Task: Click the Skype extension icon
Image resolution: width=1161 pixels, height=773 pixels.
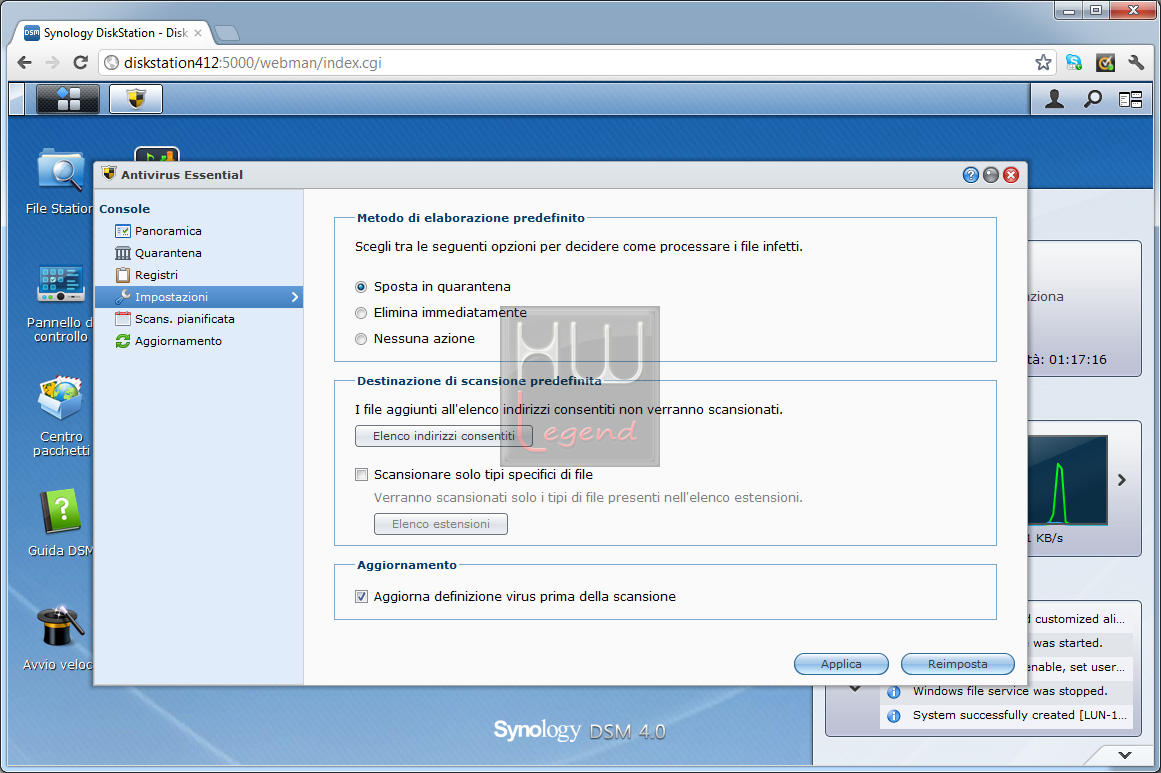Action: pyautogui.click(x=1074, y=63)
